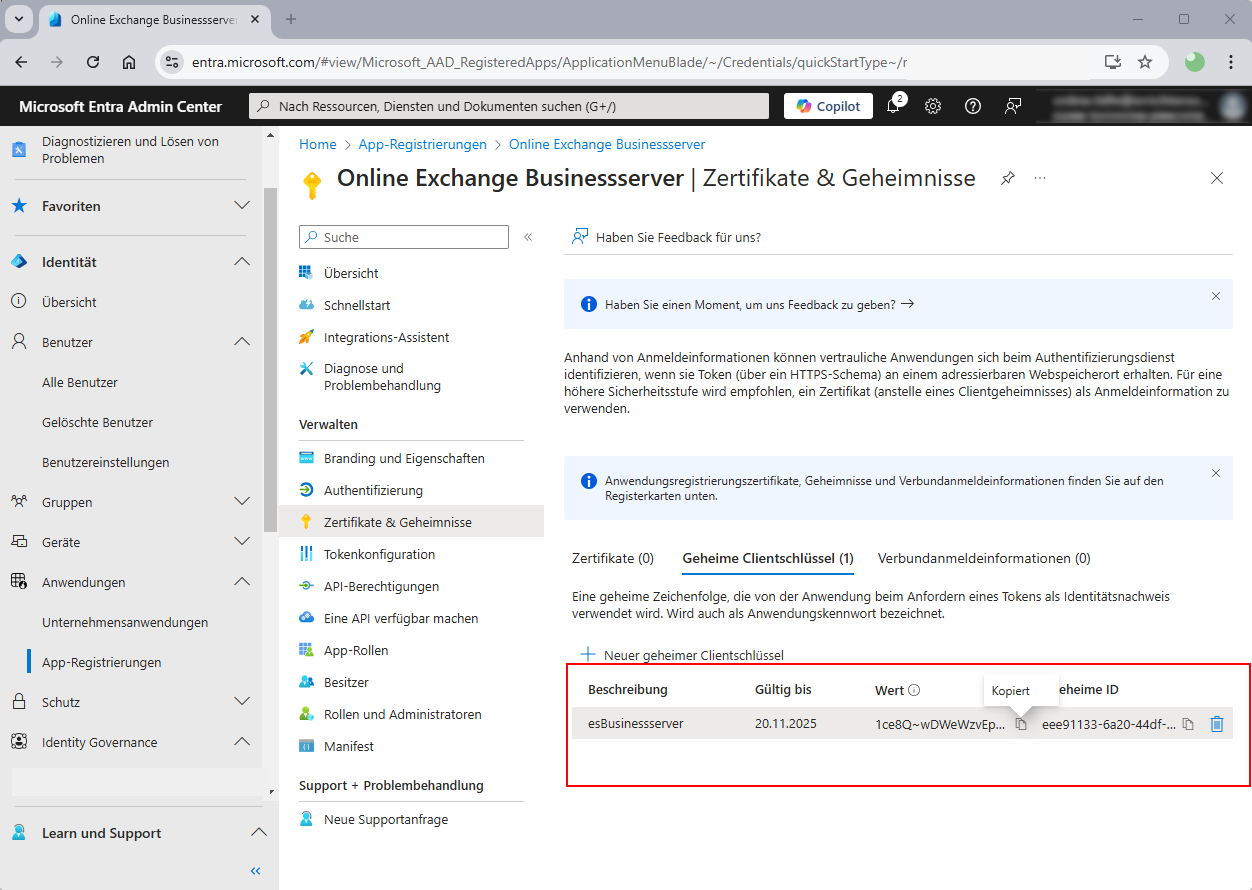Copy the client secret value
The width and height of the screenshot is (1252, 890).
[1021, 724]
